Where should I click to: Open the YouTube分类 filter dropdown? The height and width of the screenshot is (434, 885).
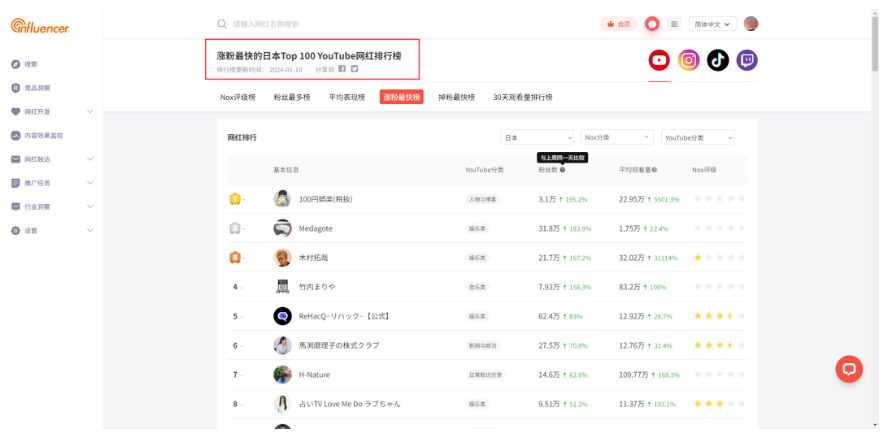click(x=698, y=137)
